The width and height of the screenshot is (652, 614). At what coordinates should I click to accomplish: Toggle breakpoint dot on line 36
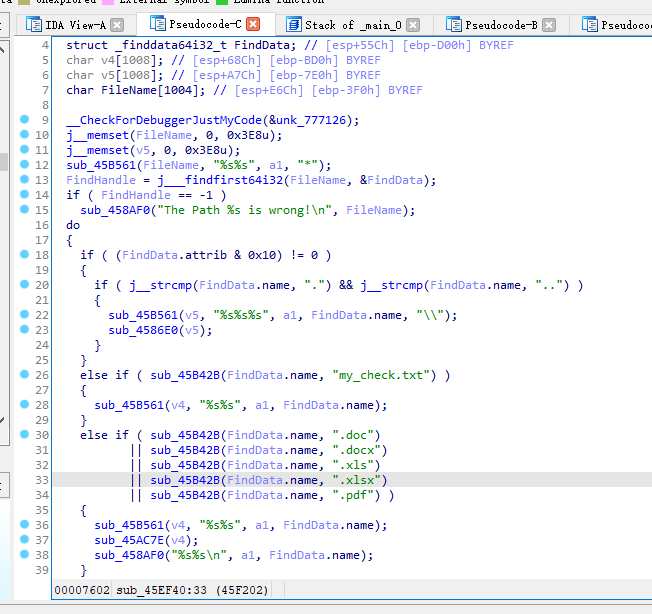click(x=25, y=524)
